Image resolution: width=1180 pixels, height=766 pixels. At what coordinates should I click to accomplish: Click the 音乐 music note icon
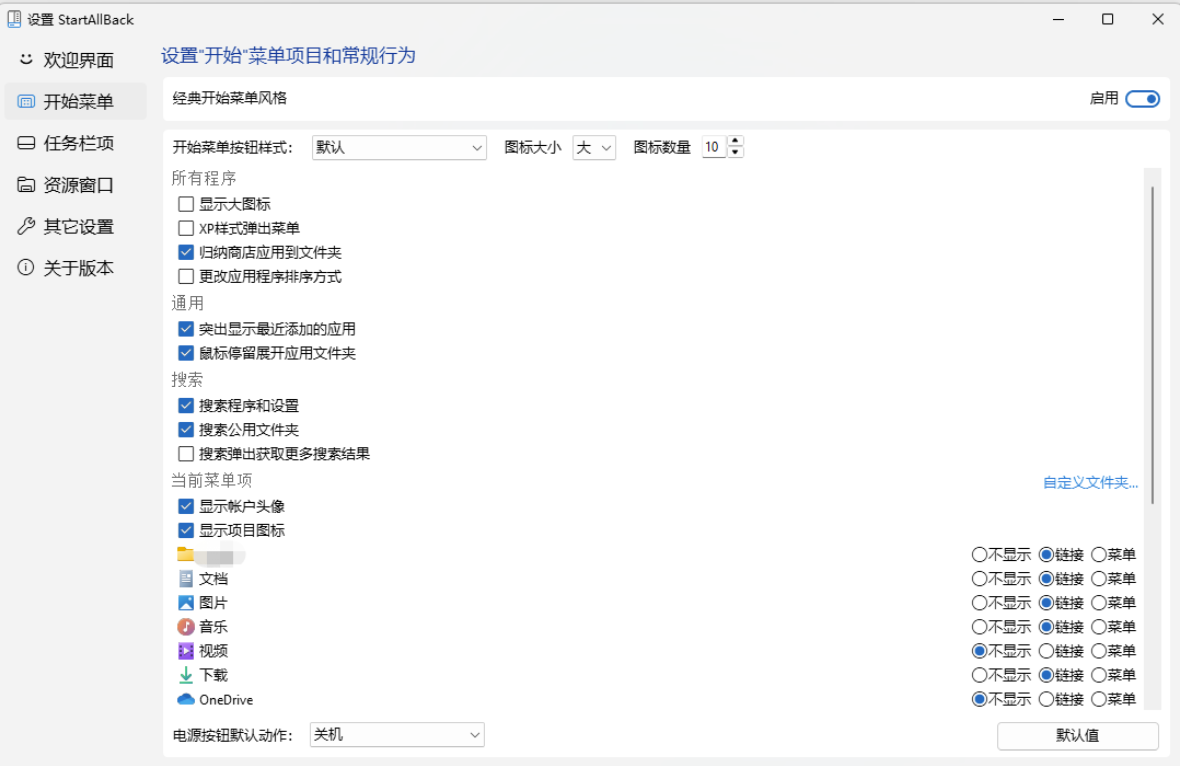click(187, 626)
